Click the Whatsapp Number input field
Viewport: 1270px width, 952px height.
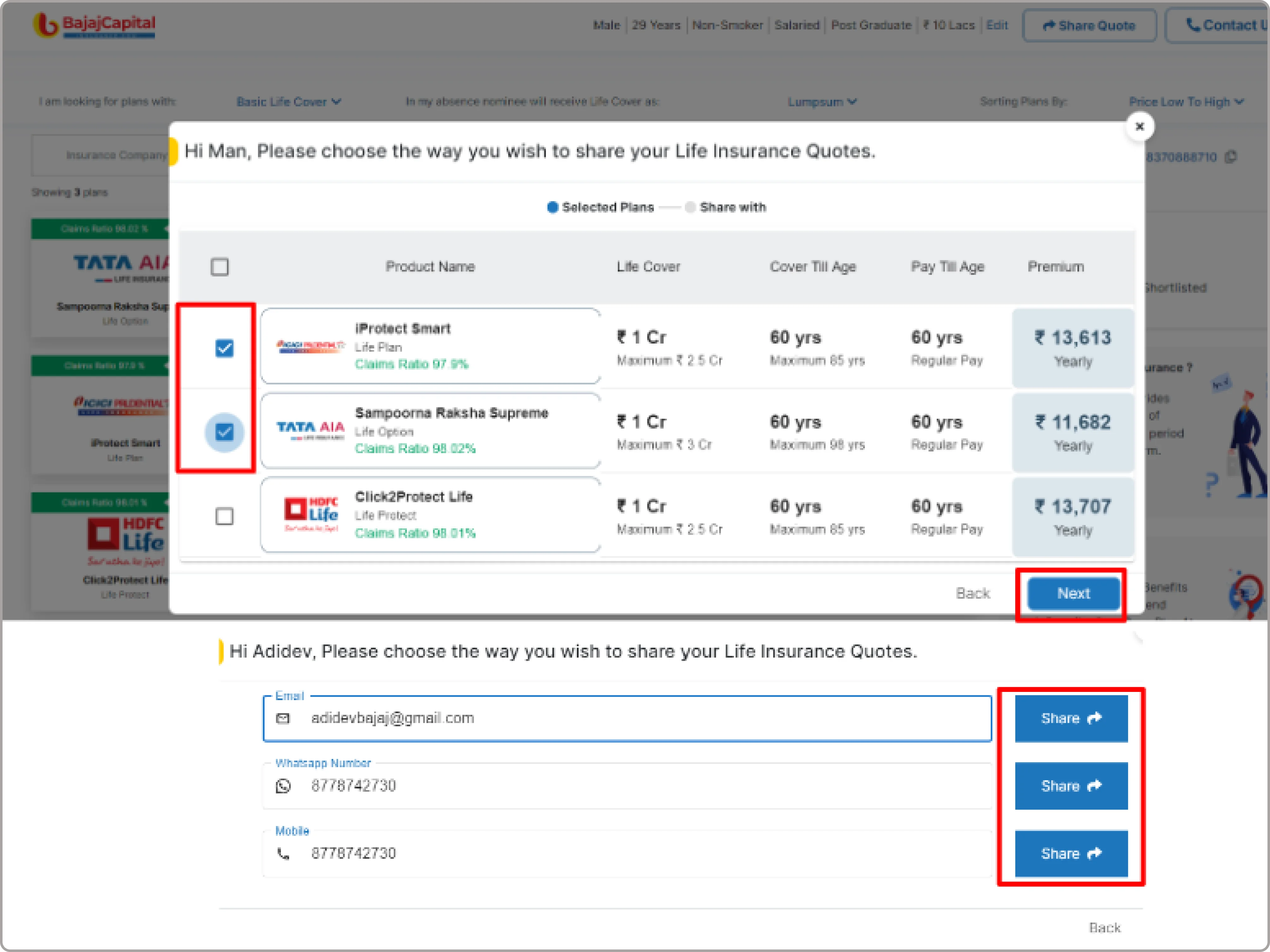coord(627,786)
